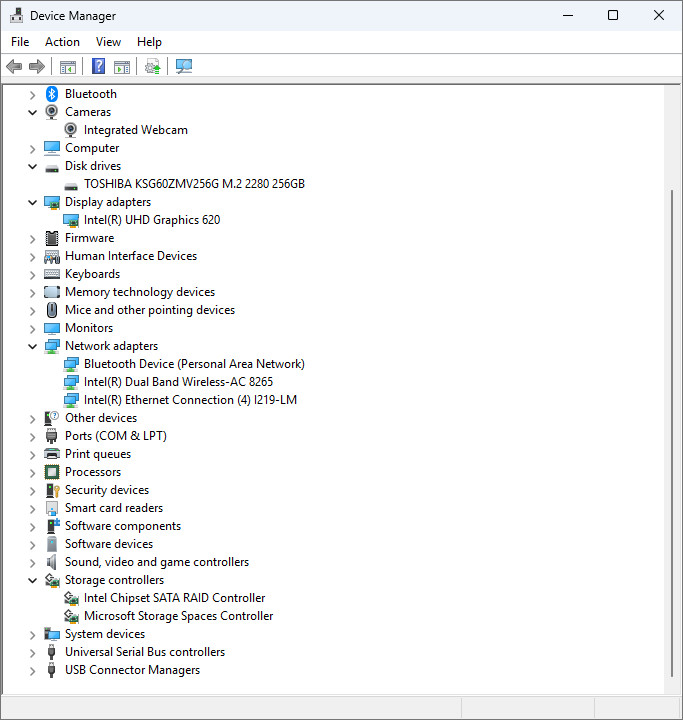This screenshot has width=683, height=720.
Task: Click the Bluetooth category icon
Action: pos(52,94)
